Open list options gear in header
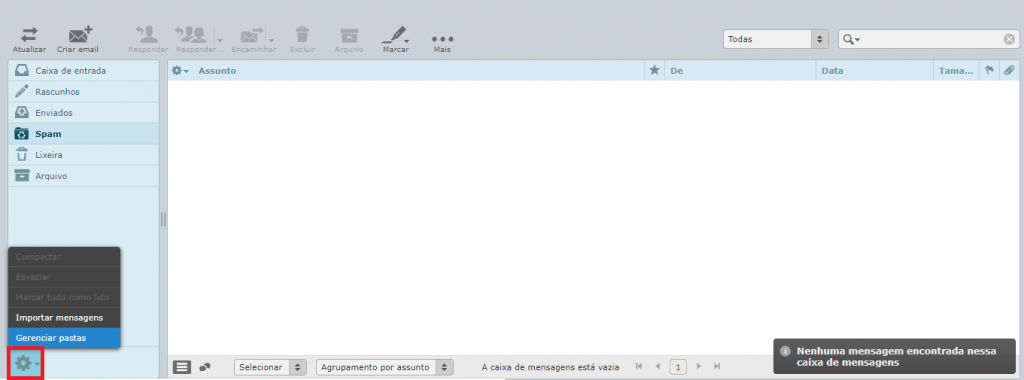This screenshot has height=380, width=1024. coord(180,71)
